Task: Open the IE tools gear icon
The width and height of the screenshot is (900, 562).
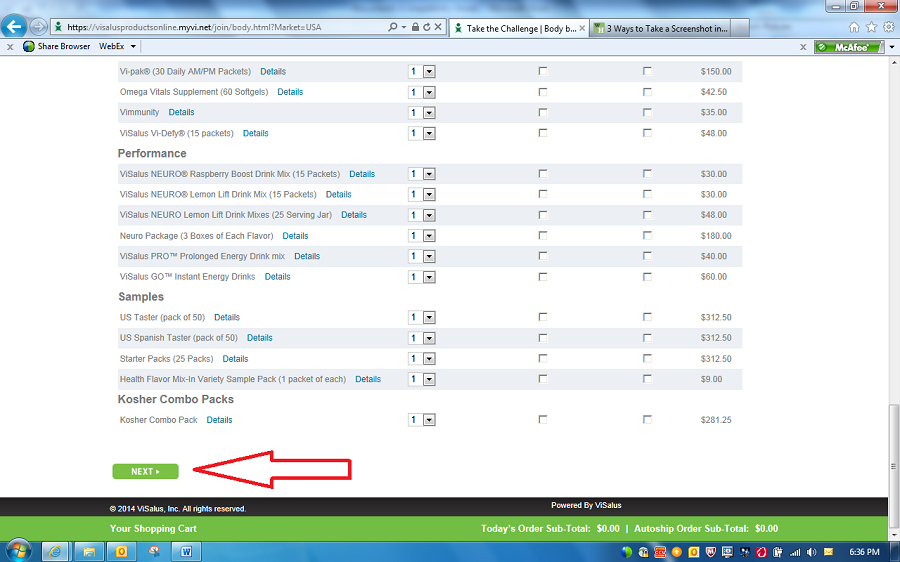Action: (887, 27)
